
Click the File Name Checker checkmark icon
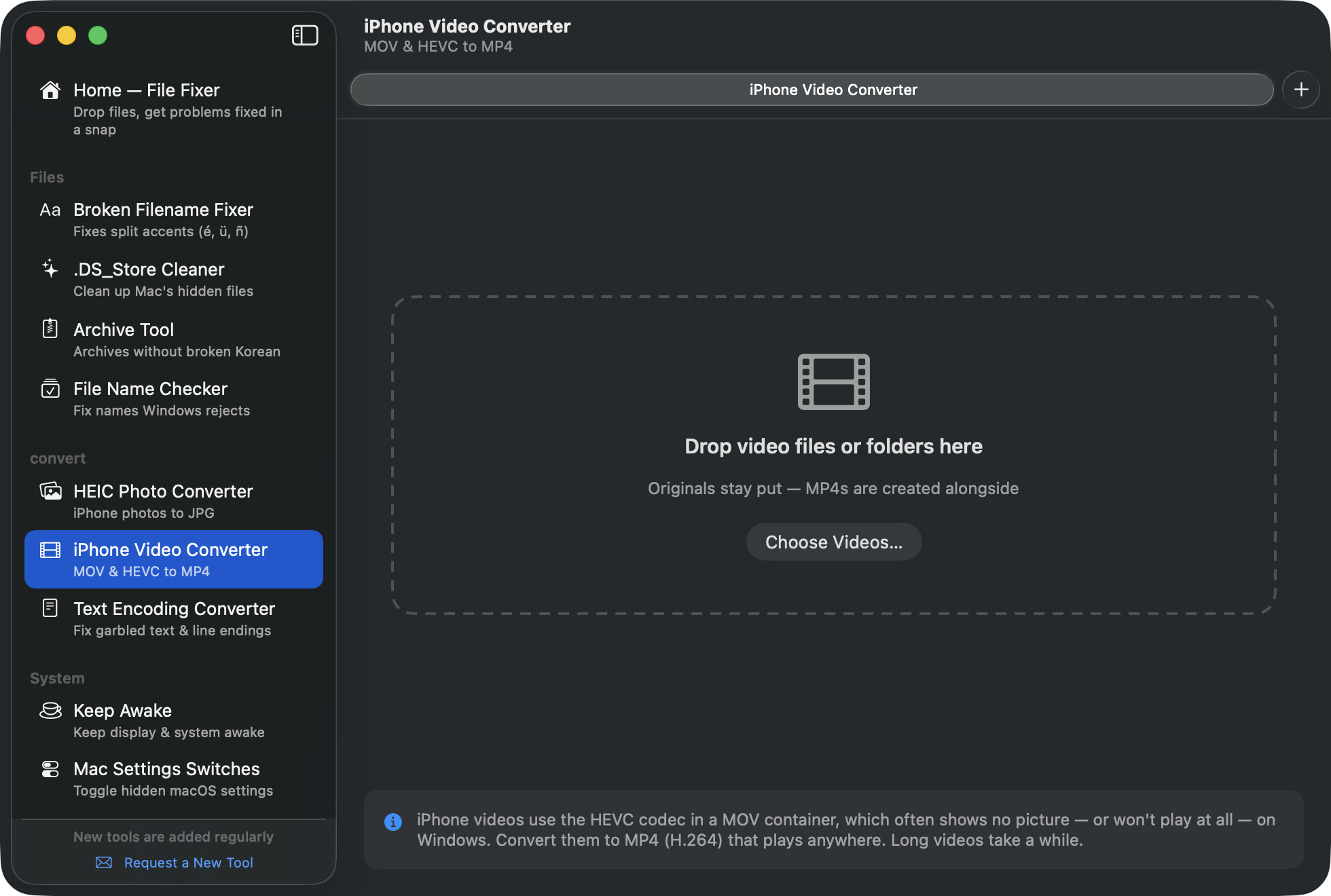click(50, 388)
